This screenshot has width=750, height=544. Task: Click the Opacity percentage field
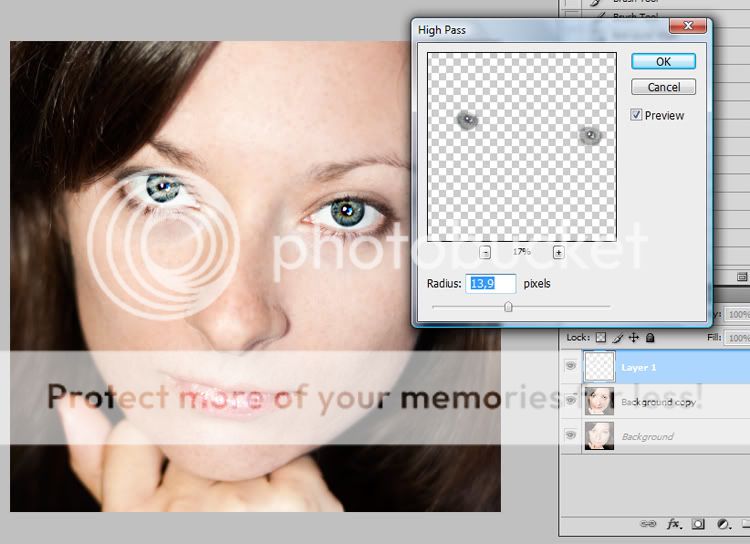738,314
